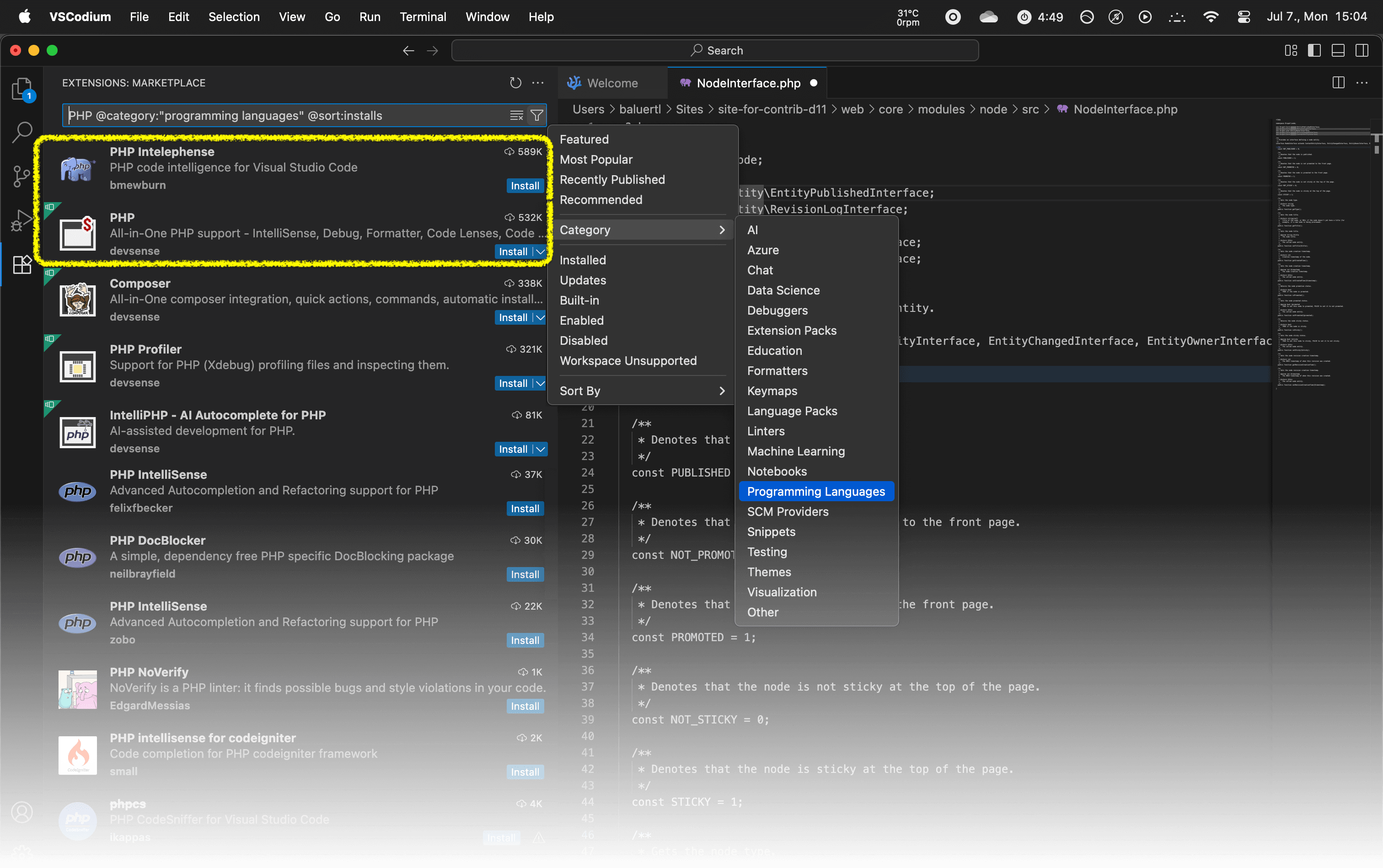Image resolution: width=1383 pixels, height=868 pixels.
Task: Choose Programming Languages category
Action: pos(816,492)
